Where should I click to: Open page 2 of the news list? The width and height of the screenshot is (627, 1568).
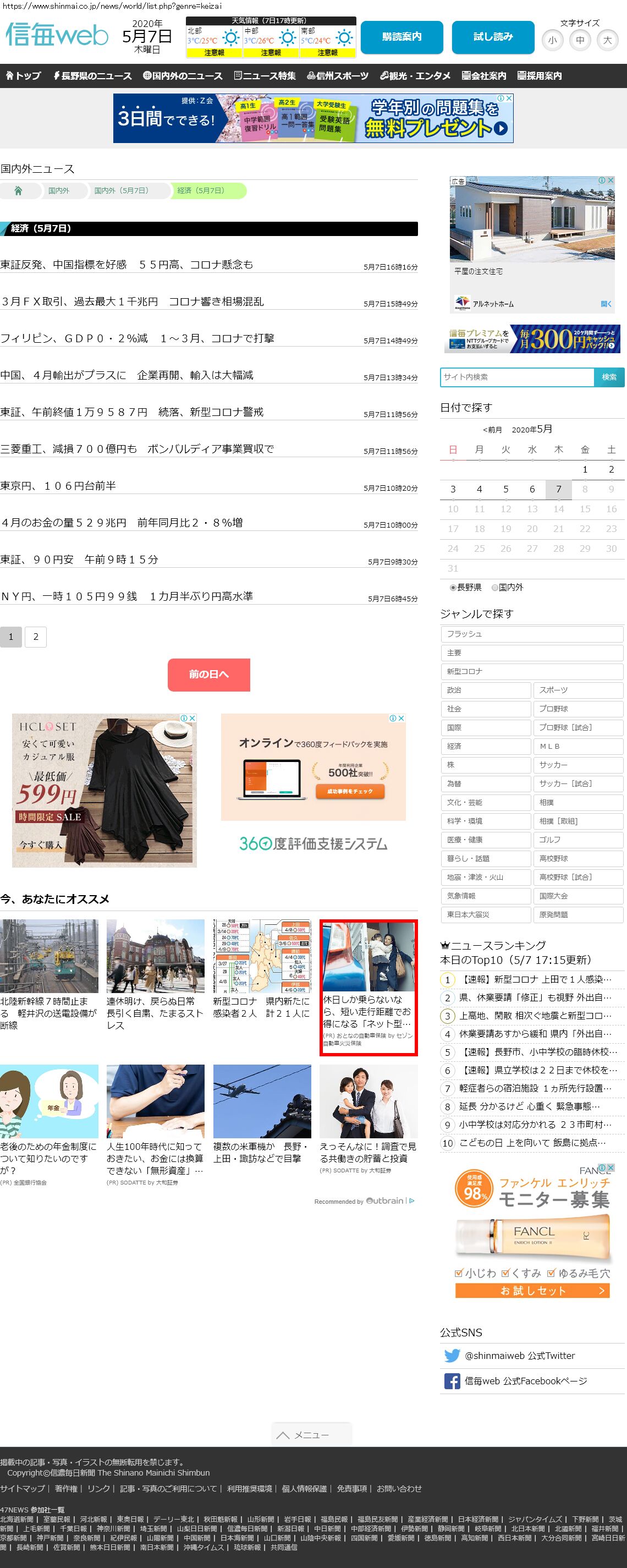click(x=36, y=637)
